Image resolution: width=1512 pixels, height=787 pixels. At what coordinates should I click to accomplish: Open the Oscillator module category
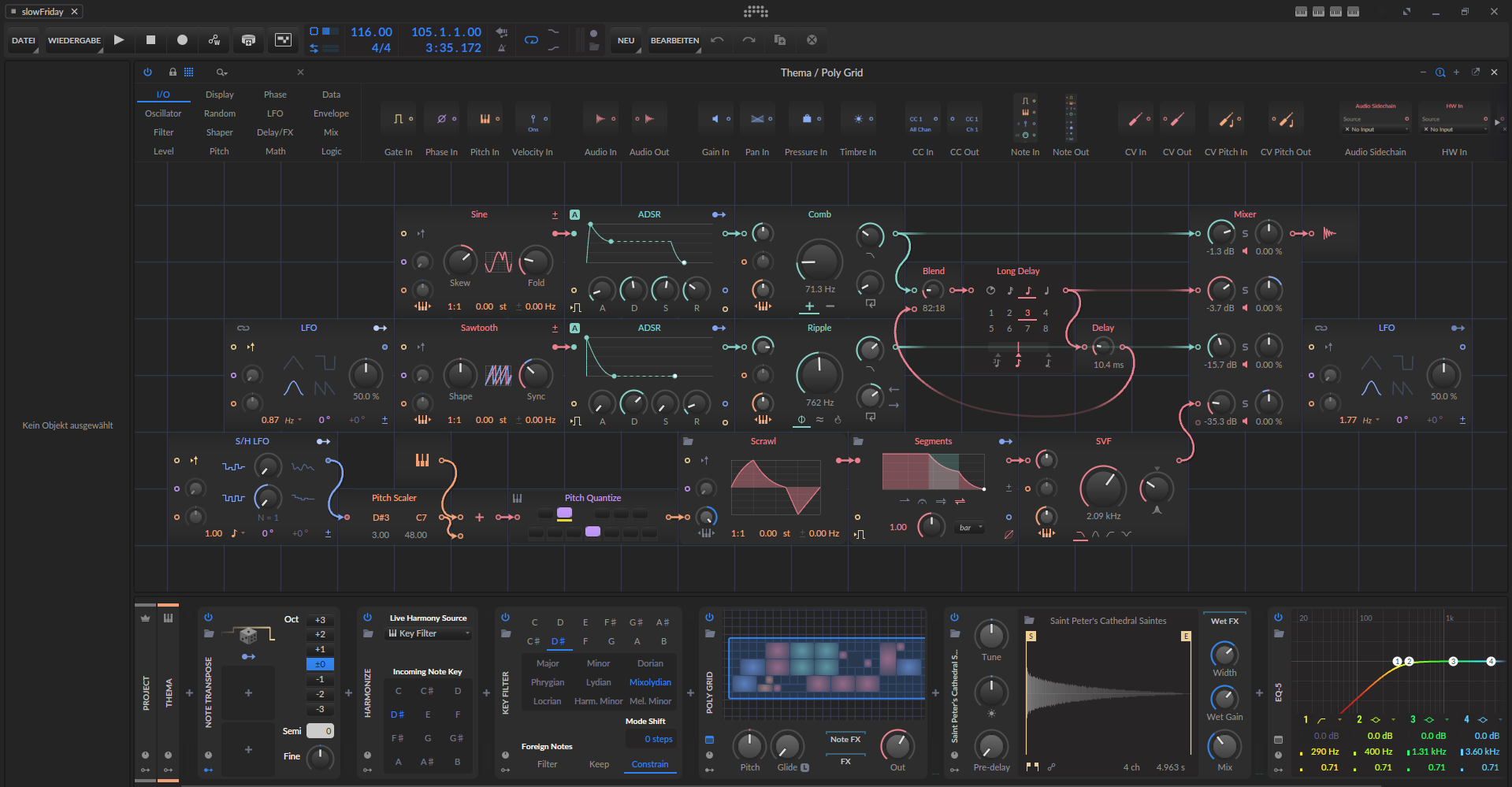(163, 113)
